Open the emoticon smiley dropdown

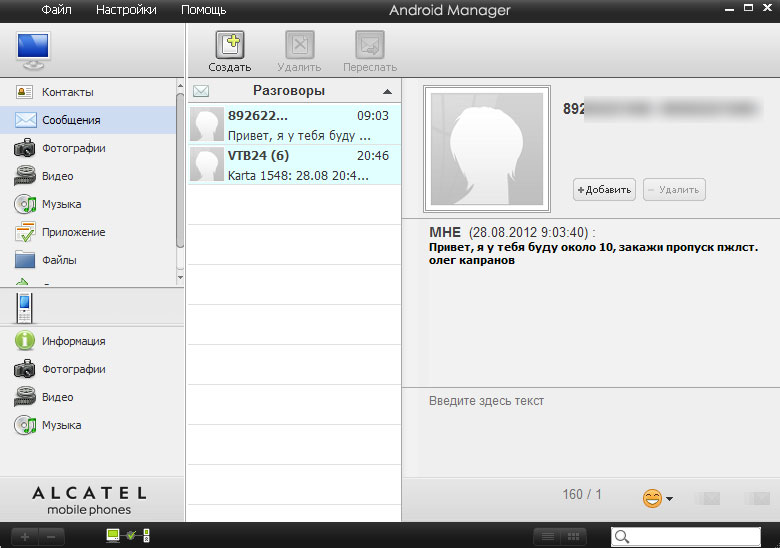pos(656,498)
